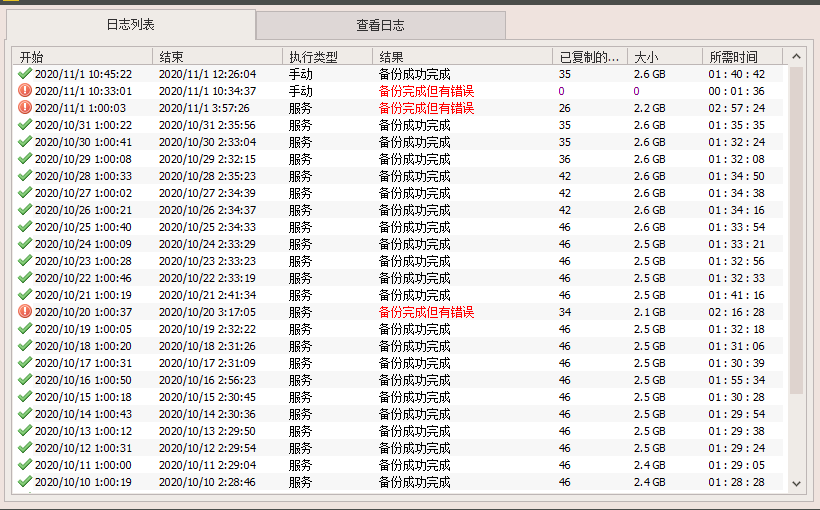
Task: Click the green checkmark for 2020/10/31 1:00:22
Action: point(25,125)
